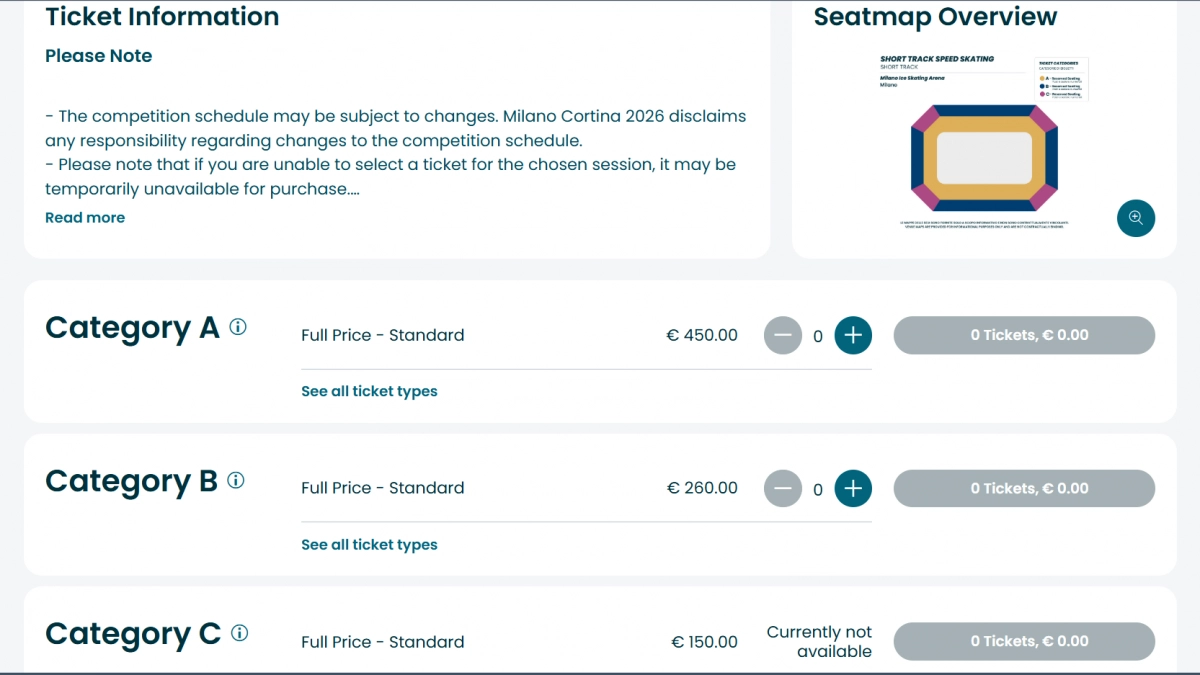The height and width of the screenshot is (675, 1200).
Task: Select the Category B quantity number
Action: (x=818, y=490)
